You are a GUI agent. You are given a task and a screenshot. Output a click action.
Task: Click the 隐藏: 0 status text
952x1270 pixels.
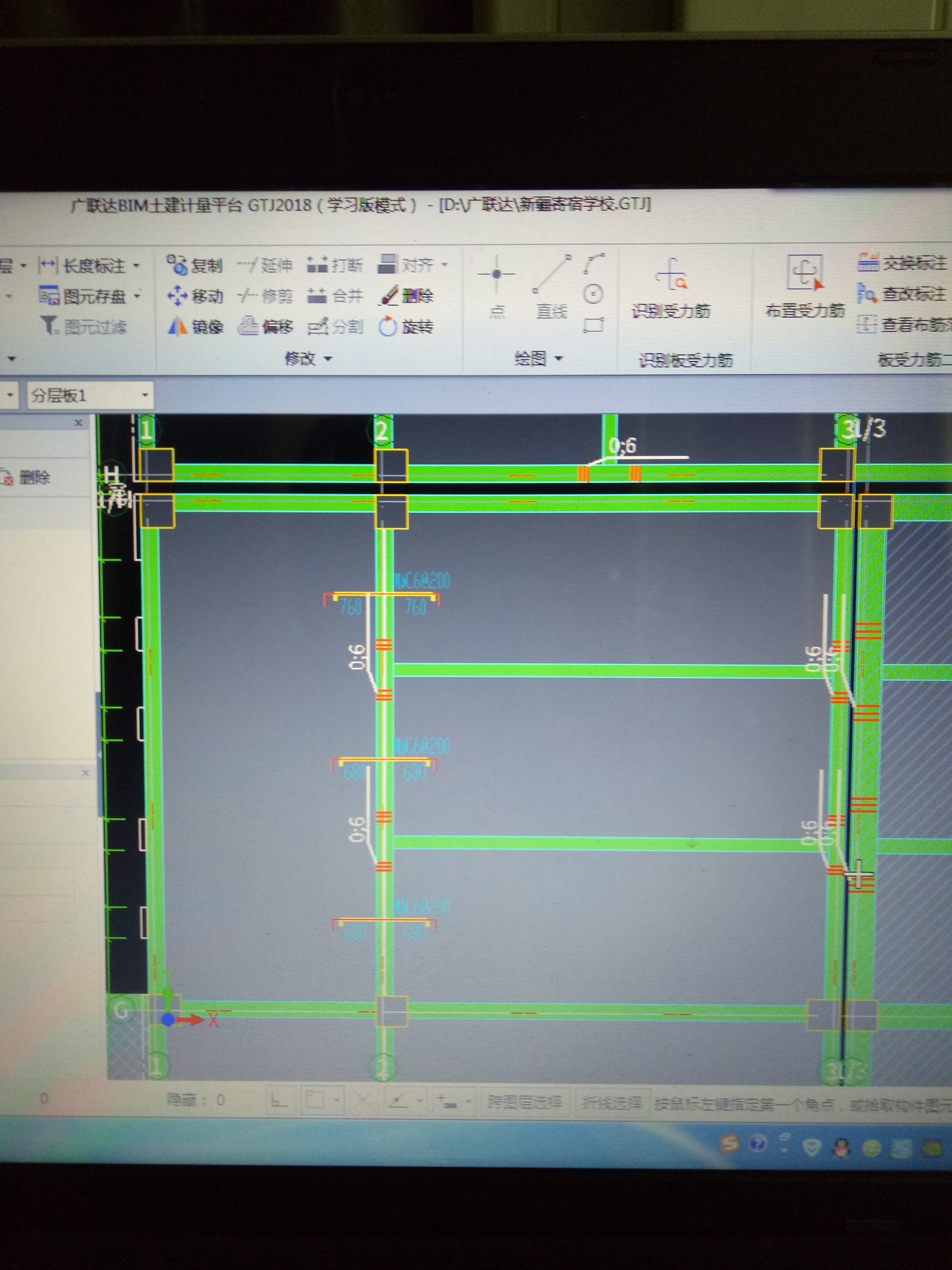click(195, 1100)
